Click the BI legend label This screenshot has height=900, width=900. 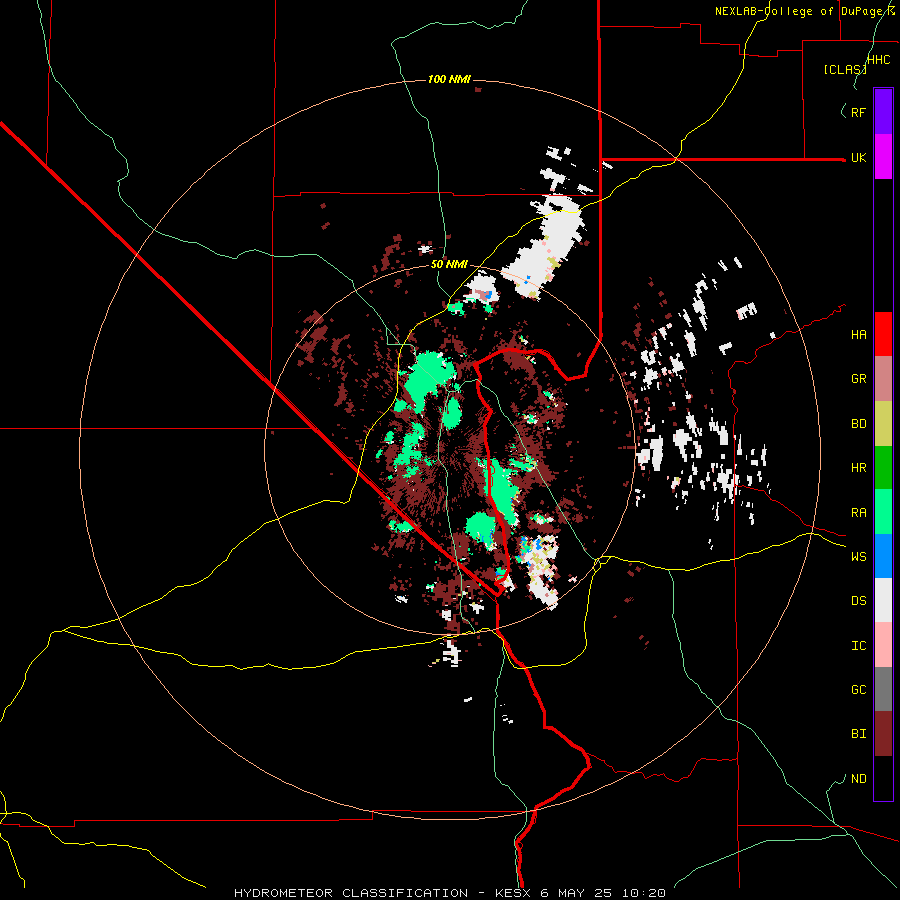(858, 734)
